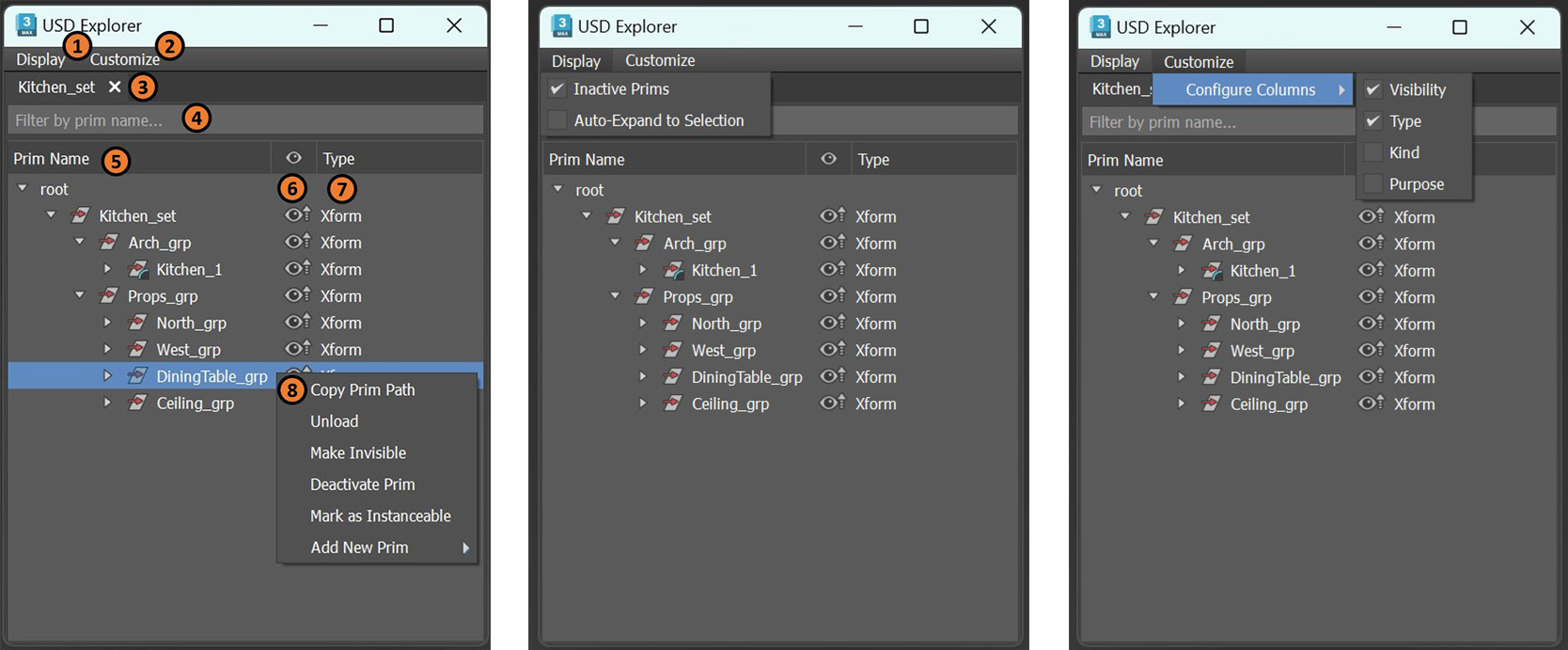Image resolution: width=1568 pixels, height=650 pixels.
Task: Click the Prim Name column header, left window
Action: tap(139, 158)
